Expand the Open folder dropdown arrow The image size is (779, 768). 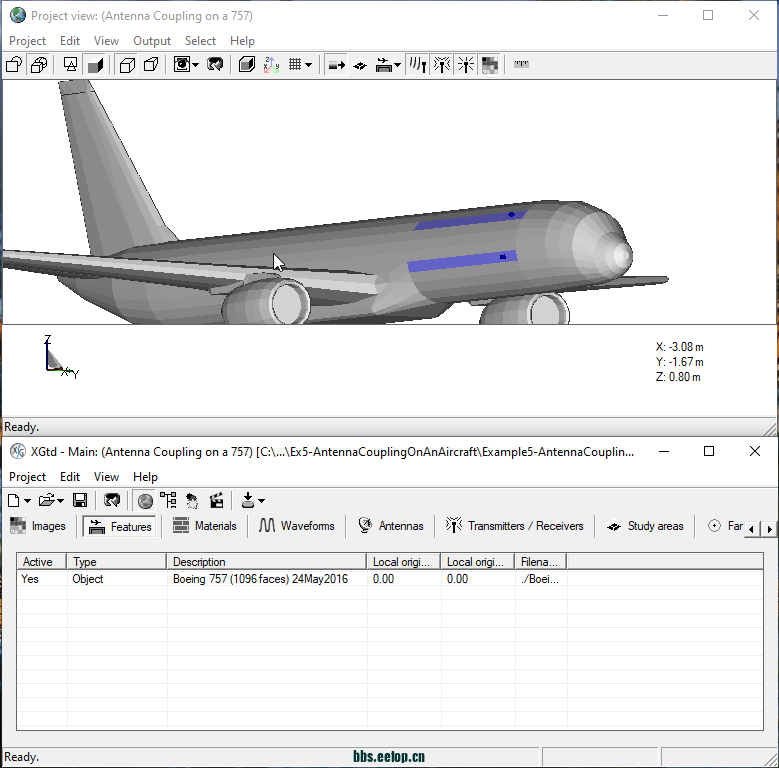click(x=61, y=501)
